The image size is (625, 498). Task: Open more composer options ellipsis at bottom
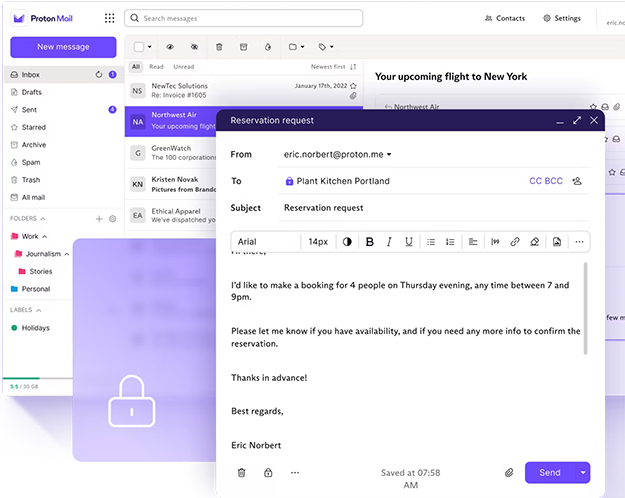click(x=295, y=473)
